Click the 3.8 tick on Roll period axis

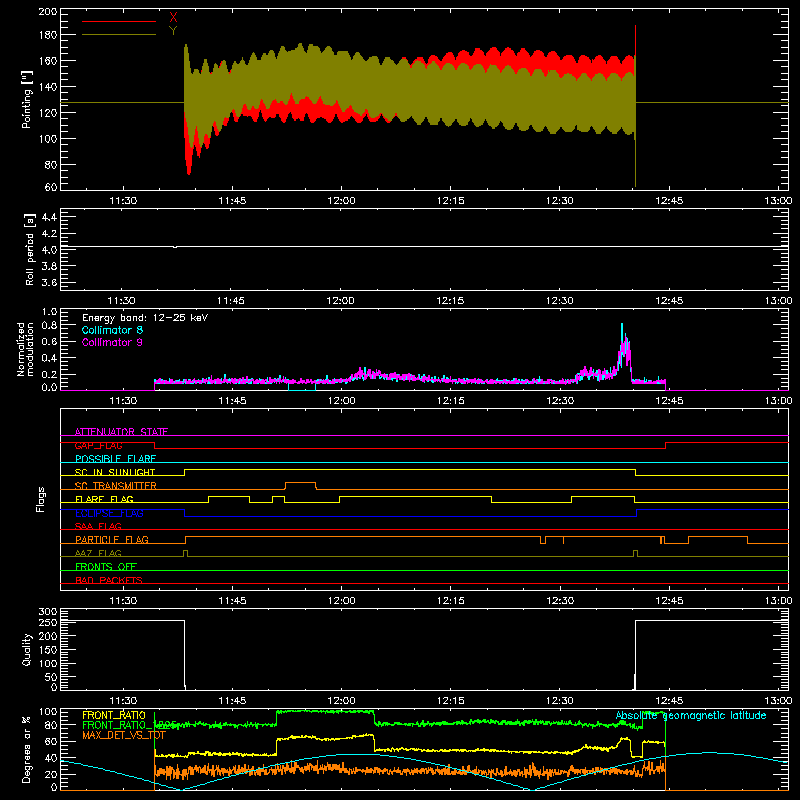(x=49, y=266)
